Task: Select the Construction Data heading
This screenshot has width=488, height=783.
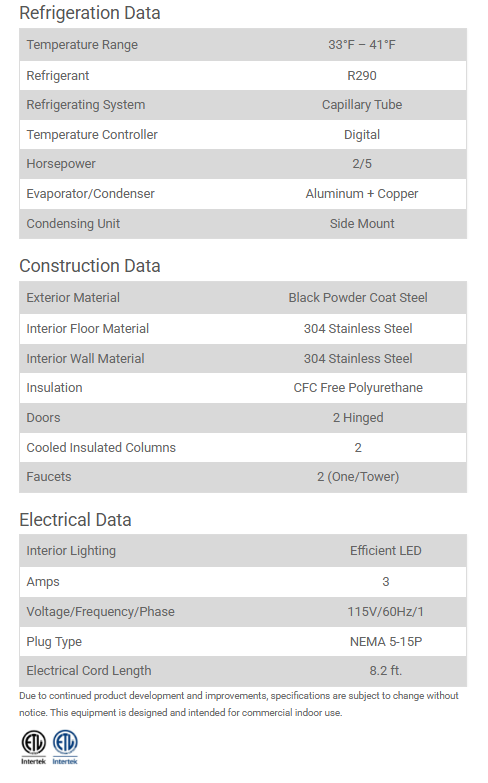Action: click(x=90, y=266)
